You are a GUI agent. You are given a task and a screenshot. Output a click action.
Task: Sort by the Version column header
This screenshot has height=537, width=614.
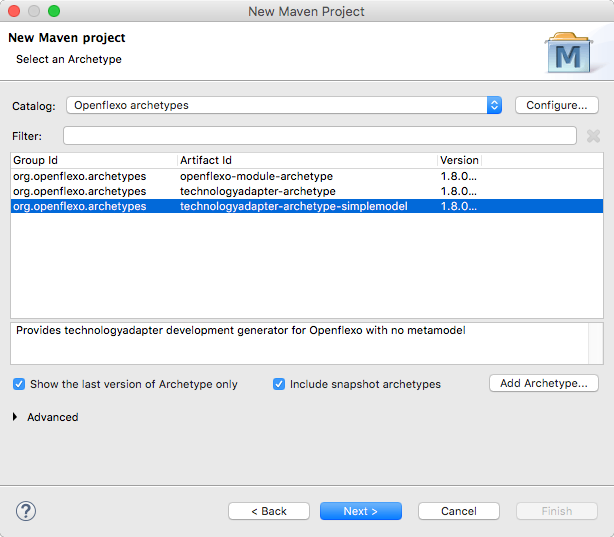tap(459, 160)
